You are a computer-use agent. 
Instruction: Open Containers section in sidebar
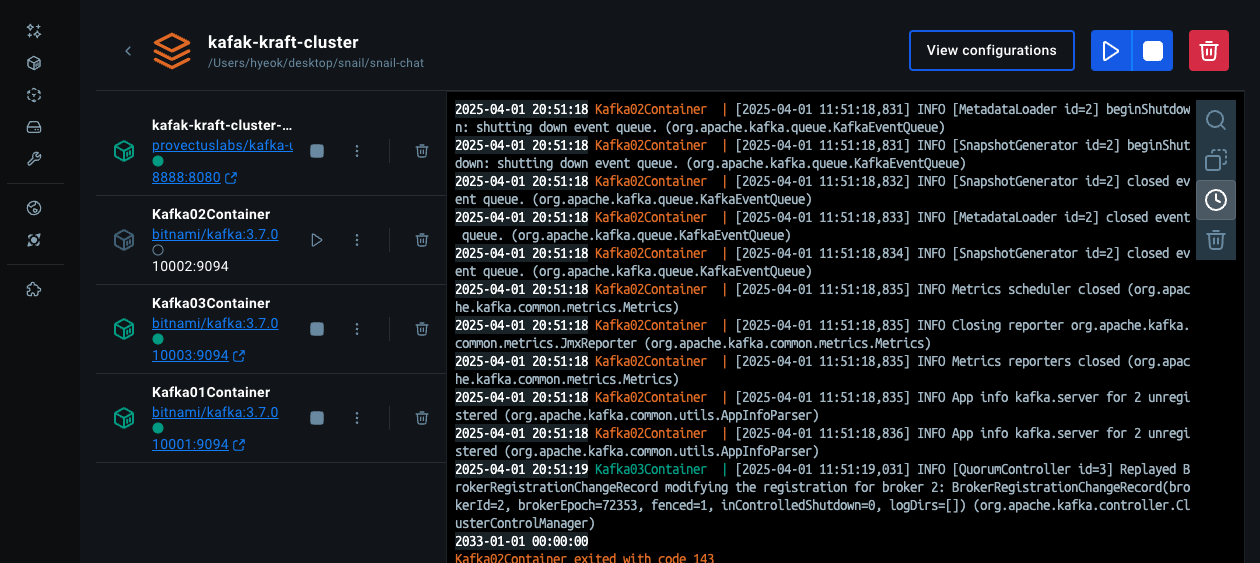click(x=34, y=63)
